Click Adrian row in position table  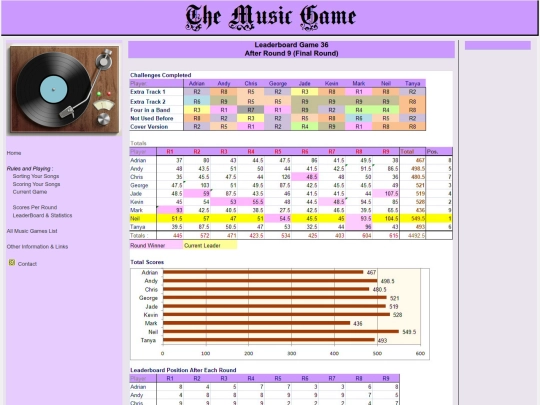click(x=264, y=387)
